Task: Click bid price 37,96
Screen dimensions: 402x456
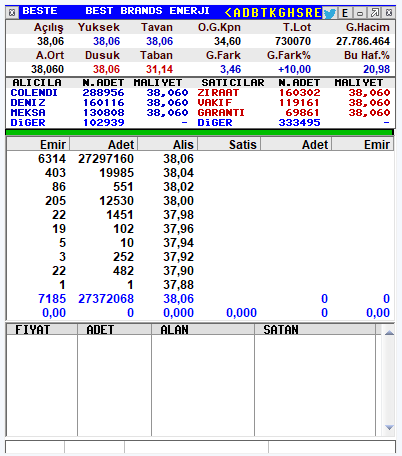Action: pos(178,229)
